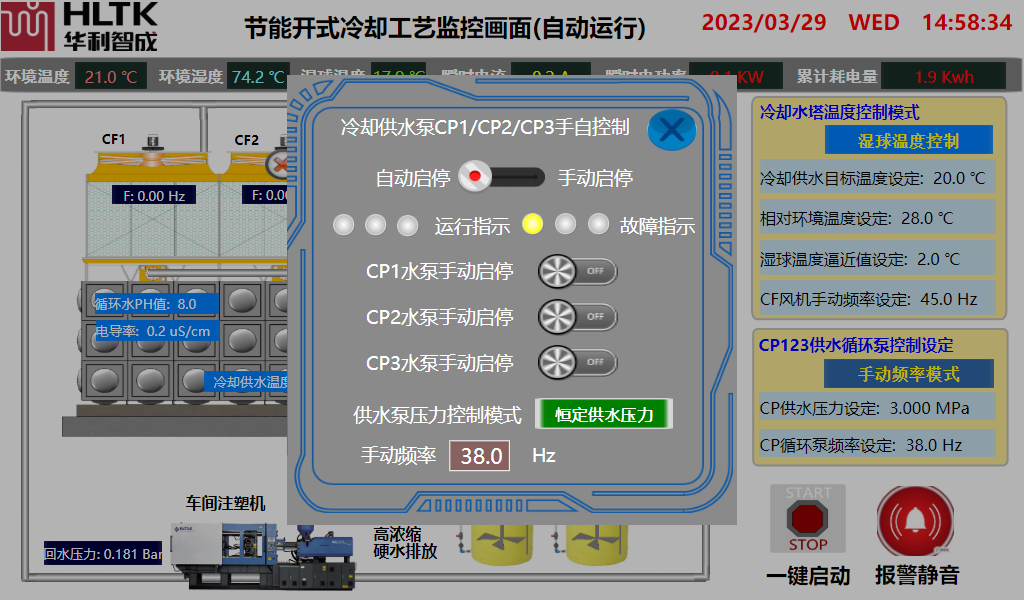1024x600 pixels.
Task: Close the CP1/CP2/CP3 pump control dialog
Action: pos(672,129)
